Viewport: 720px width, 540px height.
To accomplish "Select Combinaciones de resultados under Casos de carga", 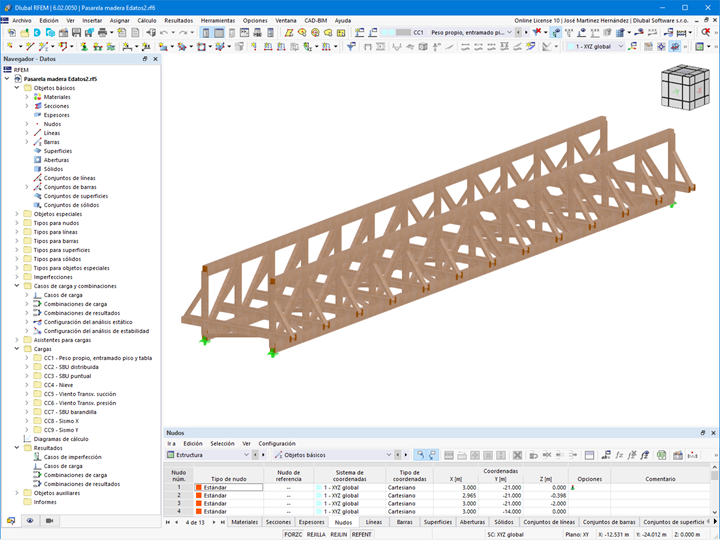I will pos(82,313).
